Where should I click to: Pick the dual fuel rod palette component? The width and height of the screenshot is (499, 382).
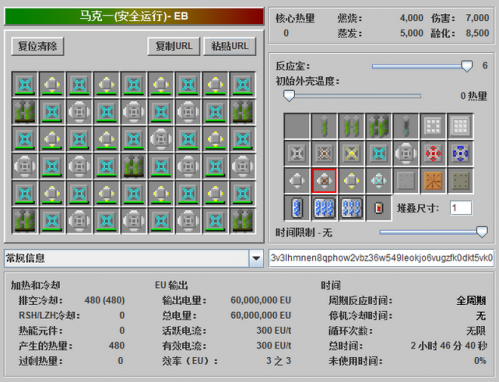pyautogui.click(x=352, y=126)
